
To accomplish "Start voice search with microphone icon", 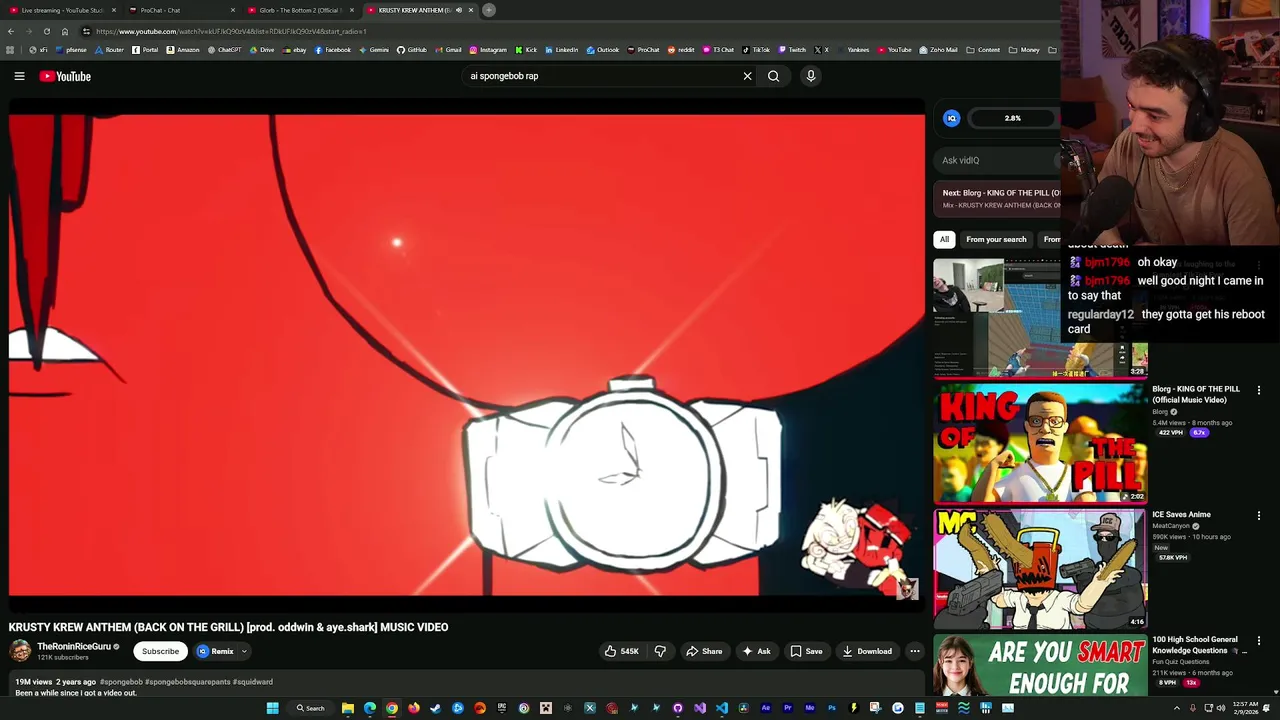I will [x=811, y=76].
